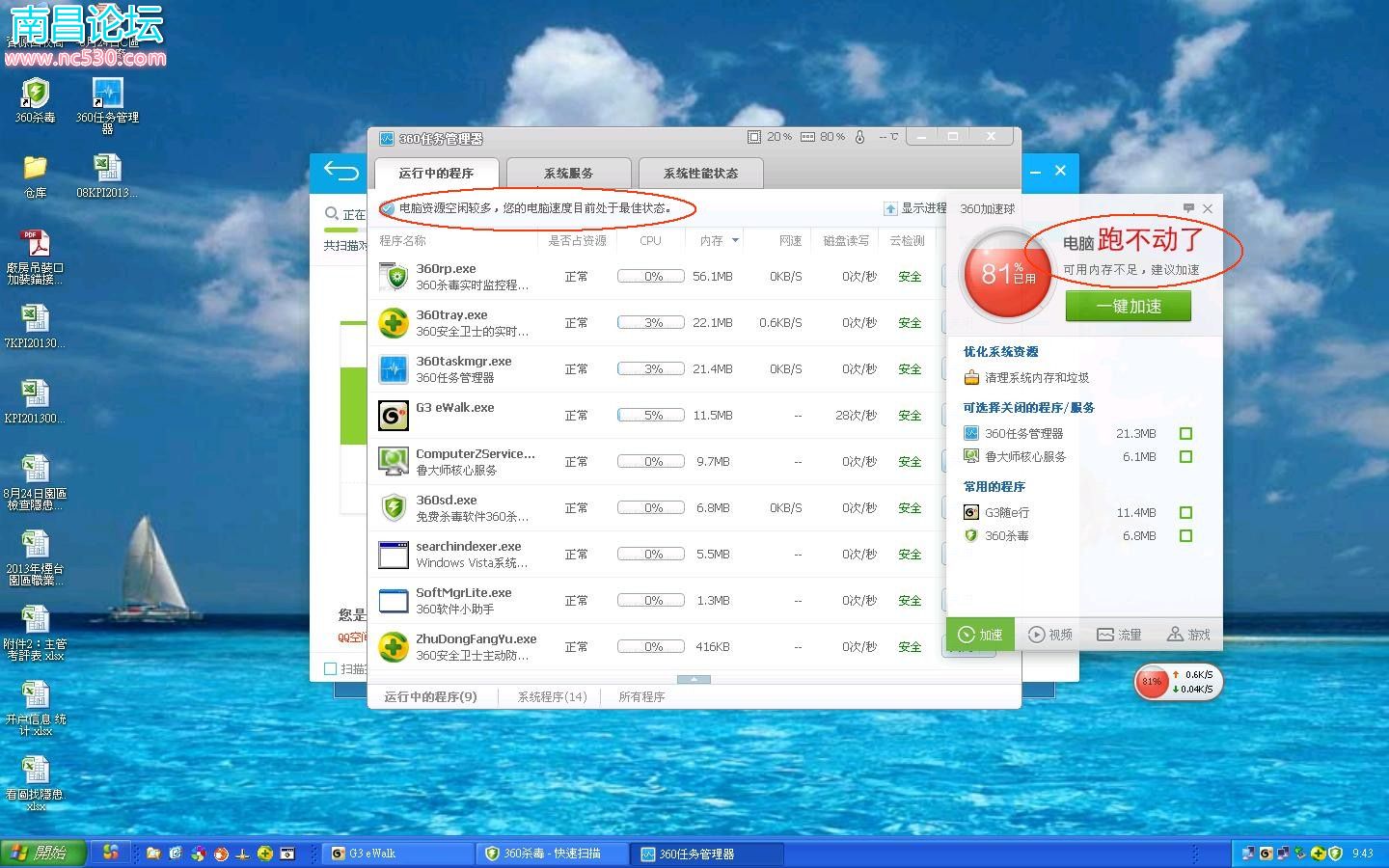Sort by the 磁盘读写 column header
The height and width of the screenshot is (868, 1389).
[x=846, y=240]
